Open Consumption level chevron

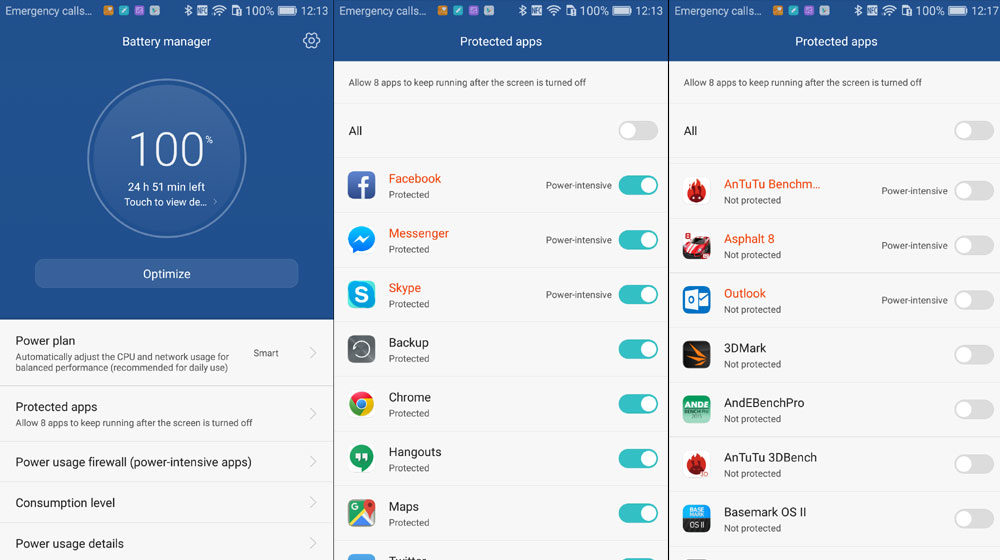click(x=313, y=503)
